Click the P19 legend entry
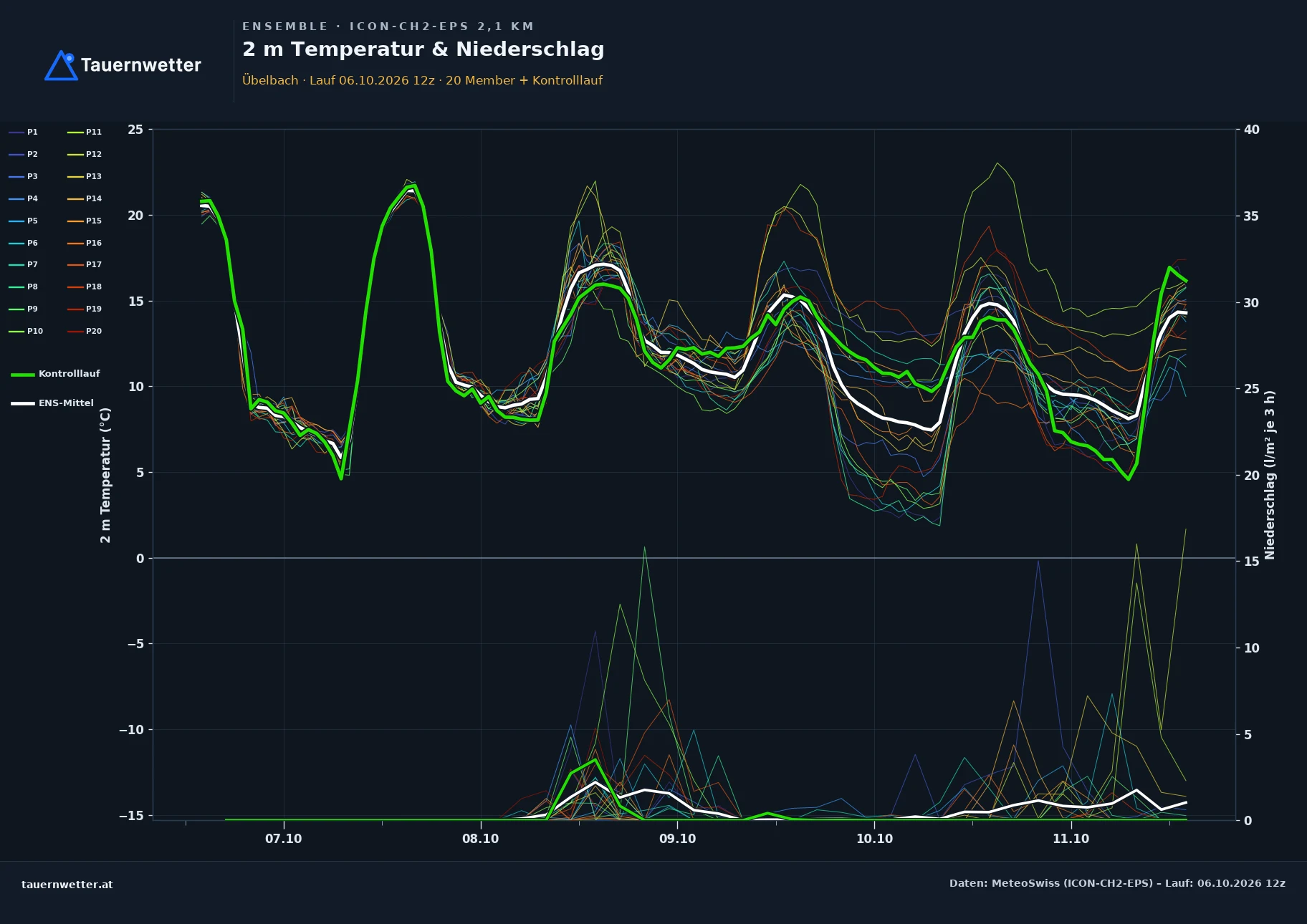The image size is (1307, 924). click(x=85, y=309)
